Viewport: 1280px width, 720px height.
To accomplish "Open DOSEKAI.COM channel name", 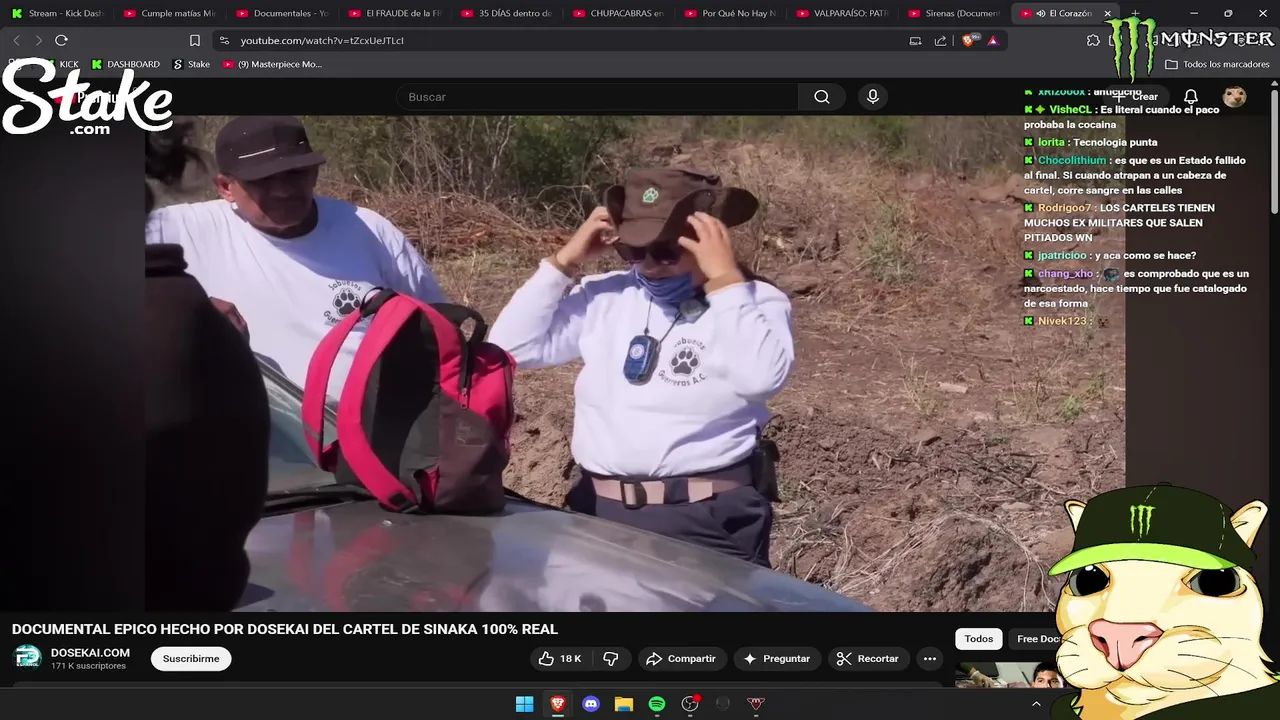I will click(90, 653).
